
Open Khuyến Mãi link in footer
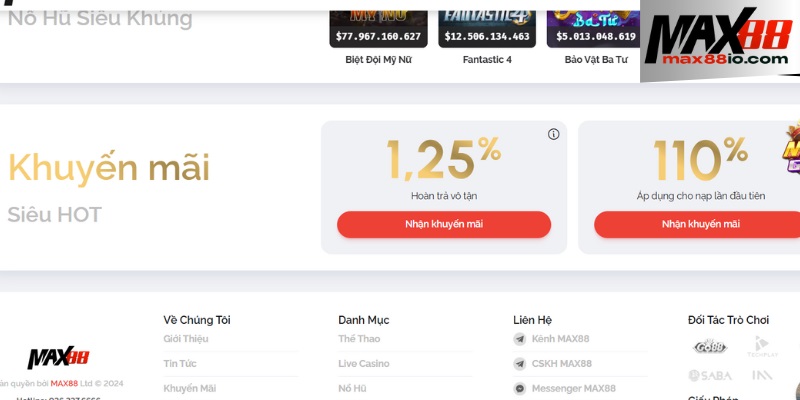coord(189,388)
